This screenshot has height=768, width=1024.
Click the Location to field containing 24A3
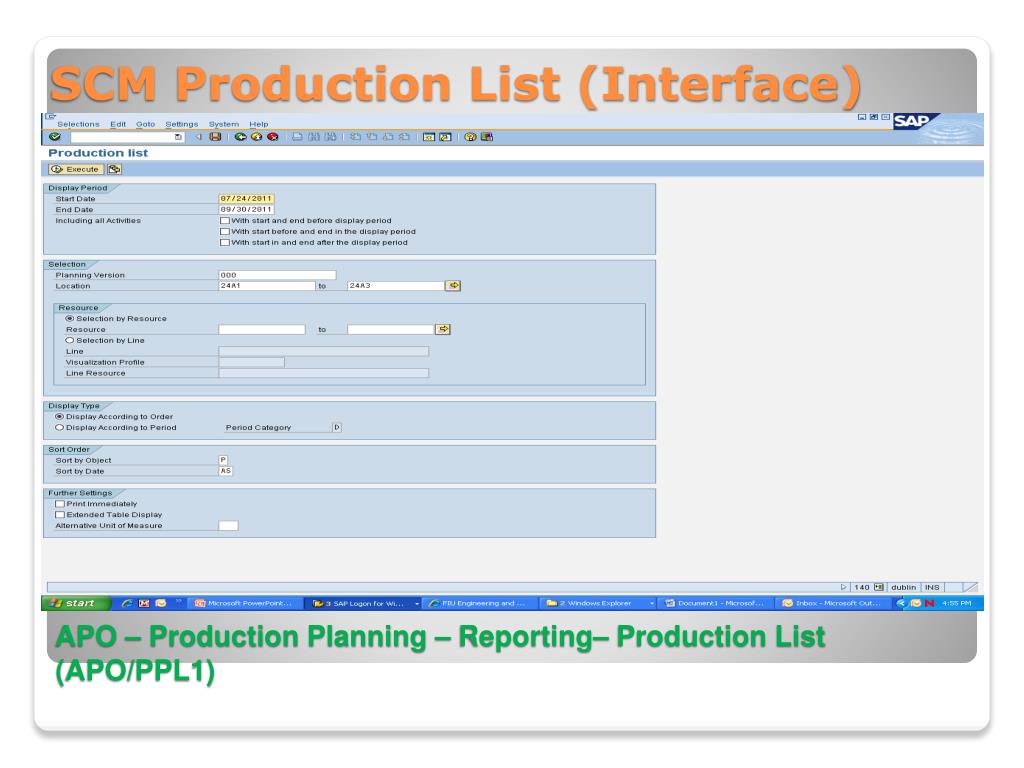pyautogui.click(x=396, y=285)
